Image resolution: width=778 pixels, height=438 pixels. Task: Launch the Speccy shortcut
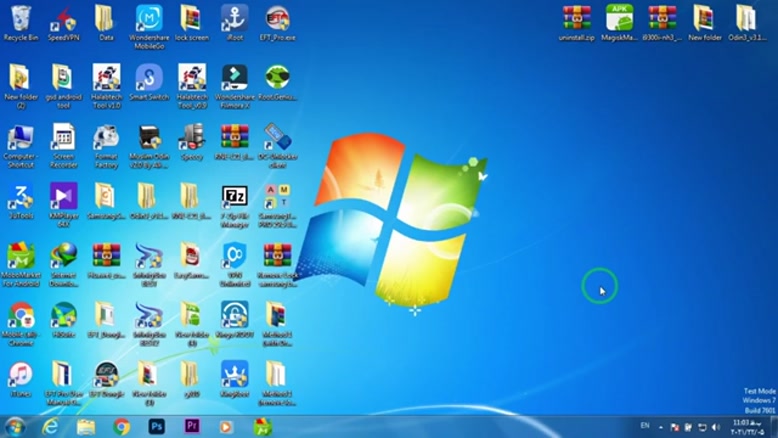(x=192, y=142)
